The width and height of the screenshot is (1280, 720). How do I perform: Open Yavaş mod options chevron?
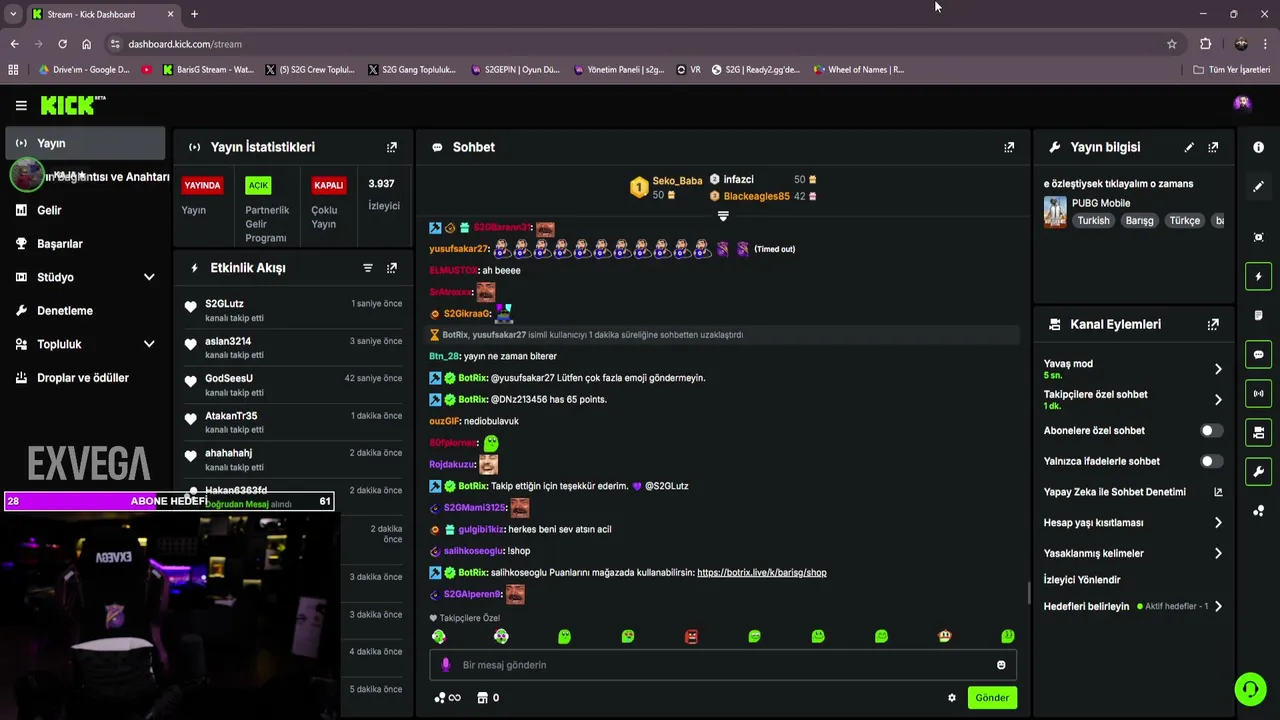pos(1218,369)
